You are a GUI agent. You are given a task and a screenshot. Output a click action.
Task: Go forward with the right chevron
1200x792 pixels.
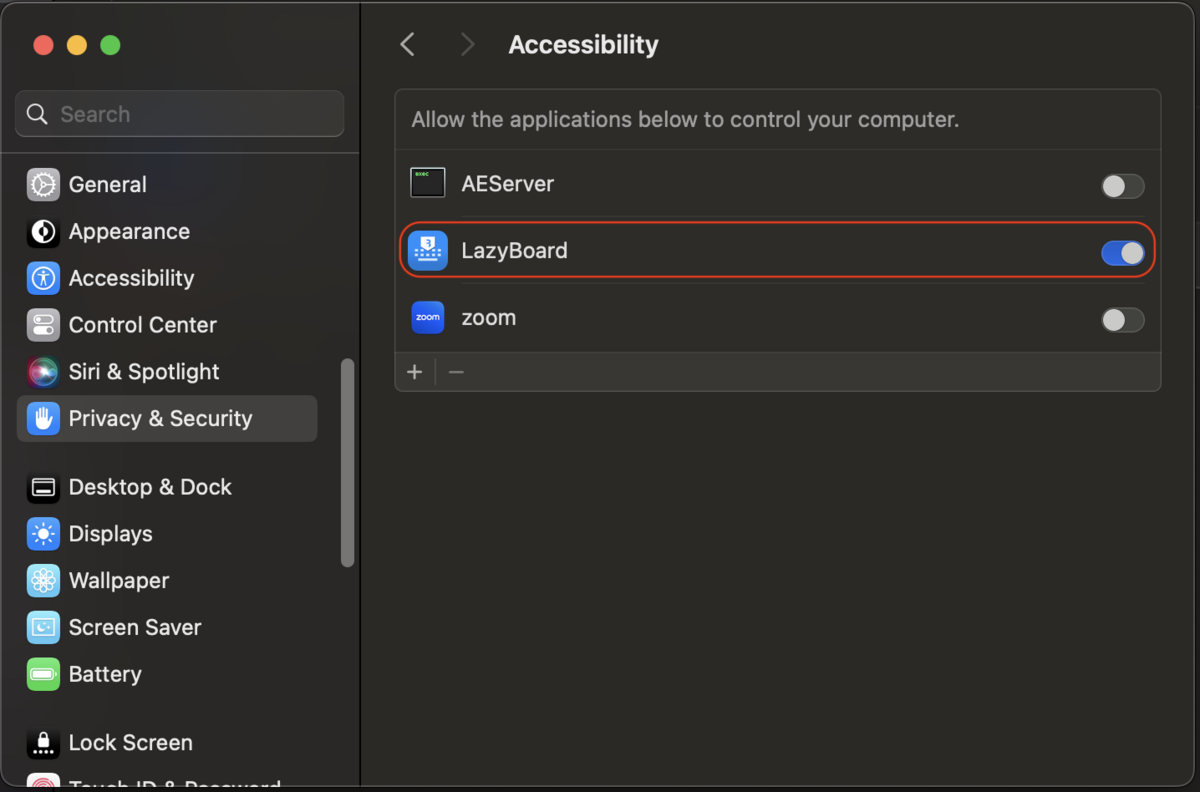tap(467, 44)
